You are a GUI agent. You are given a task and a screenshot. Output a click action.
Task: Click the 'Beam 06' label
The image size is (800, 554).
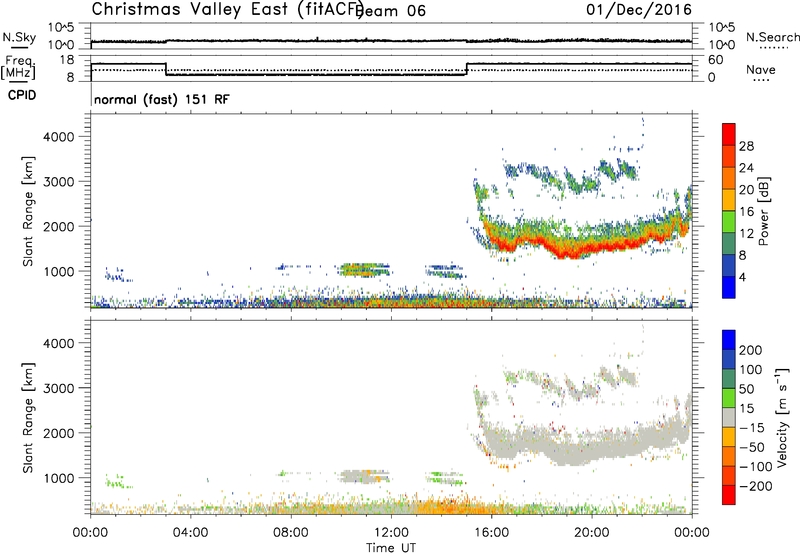point(390,11)
